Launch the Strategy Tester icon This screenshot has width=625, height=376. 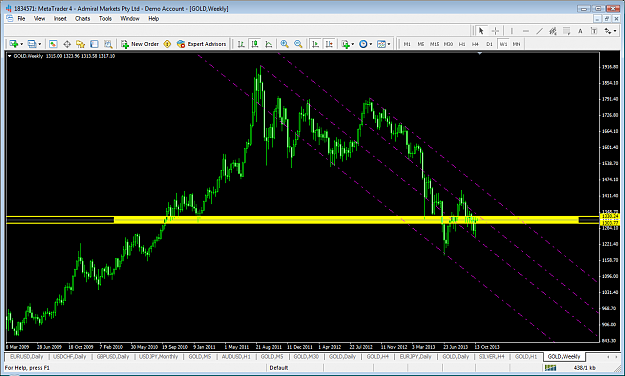108,44
